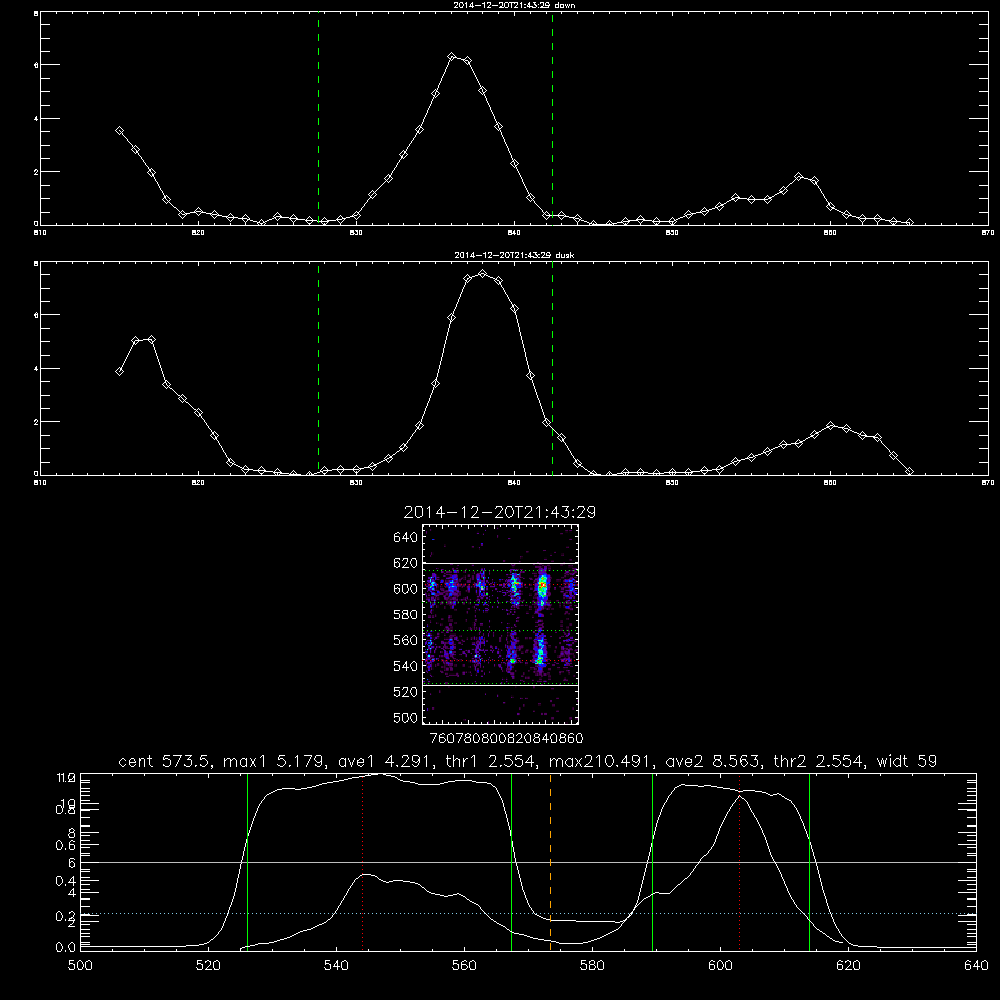Image resolution: width=1000 pixels, height=1000 pixels.
Task: Click the left green dashed line in dawn plot
Action: pyautogui.click(x=318, y=118)
